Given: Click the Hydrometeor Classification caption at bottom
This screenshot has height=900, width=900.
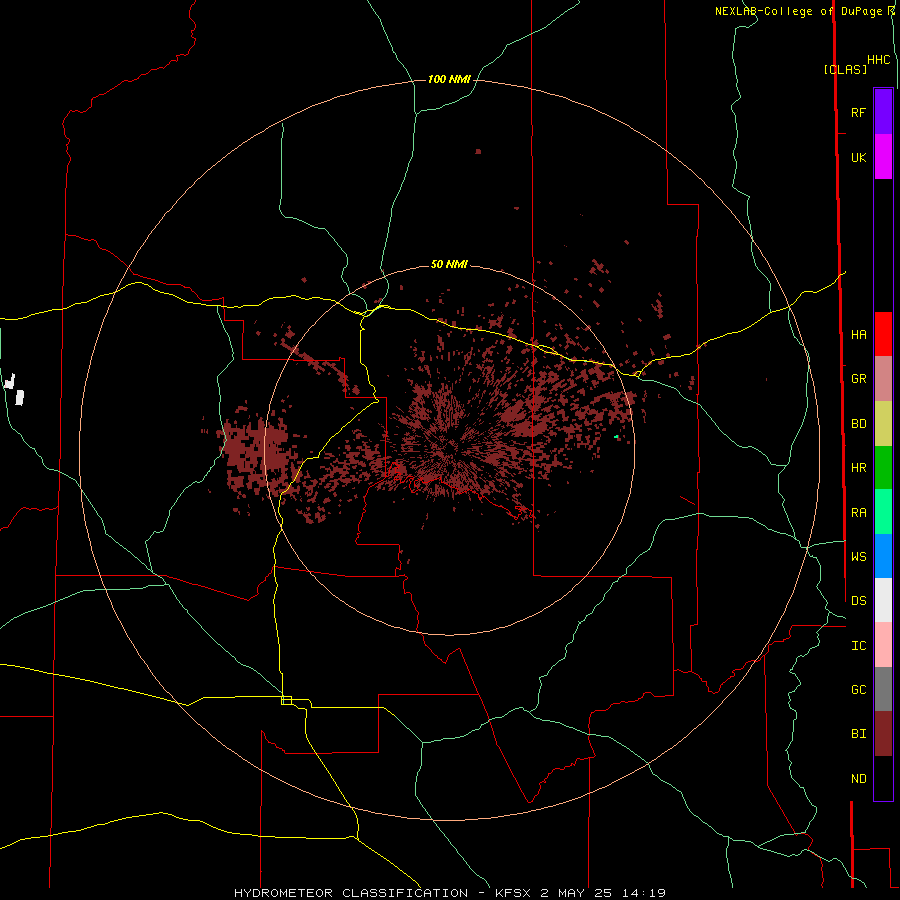Looking at the screenshot, I should point(449,893).
